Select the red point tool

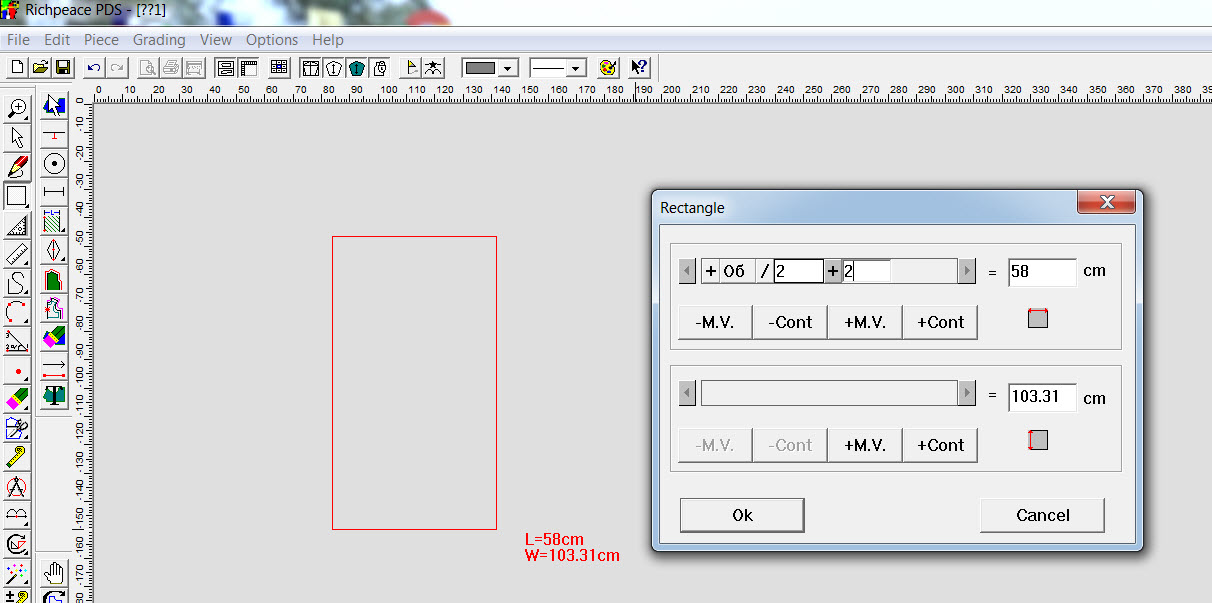[x=17, y=371]
